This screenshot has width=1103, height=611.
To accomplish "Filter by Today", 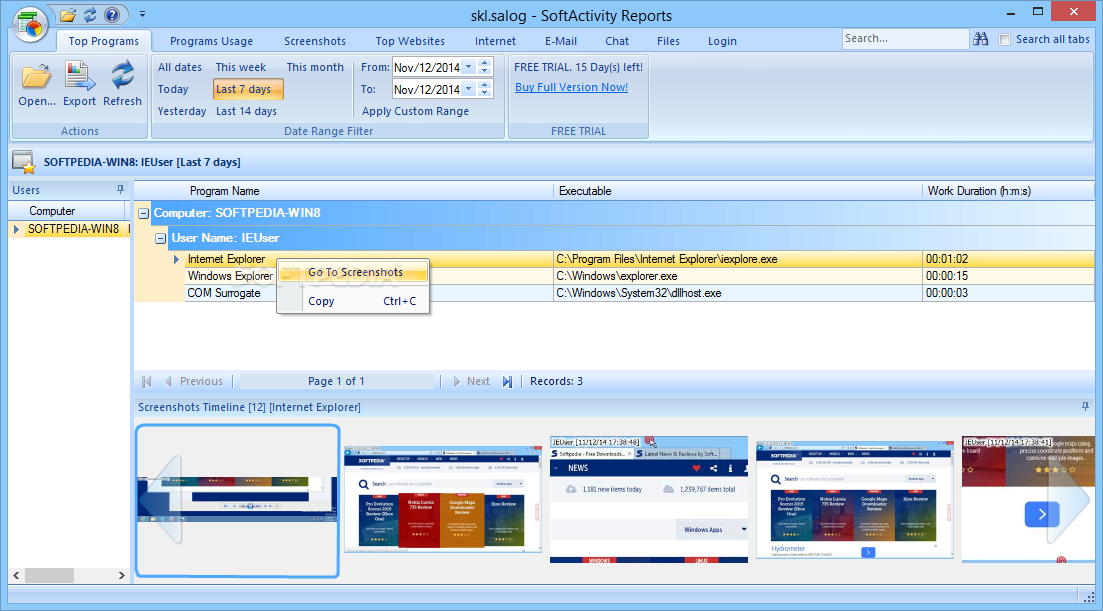I will pyautogui.click(x=173, y=89).
